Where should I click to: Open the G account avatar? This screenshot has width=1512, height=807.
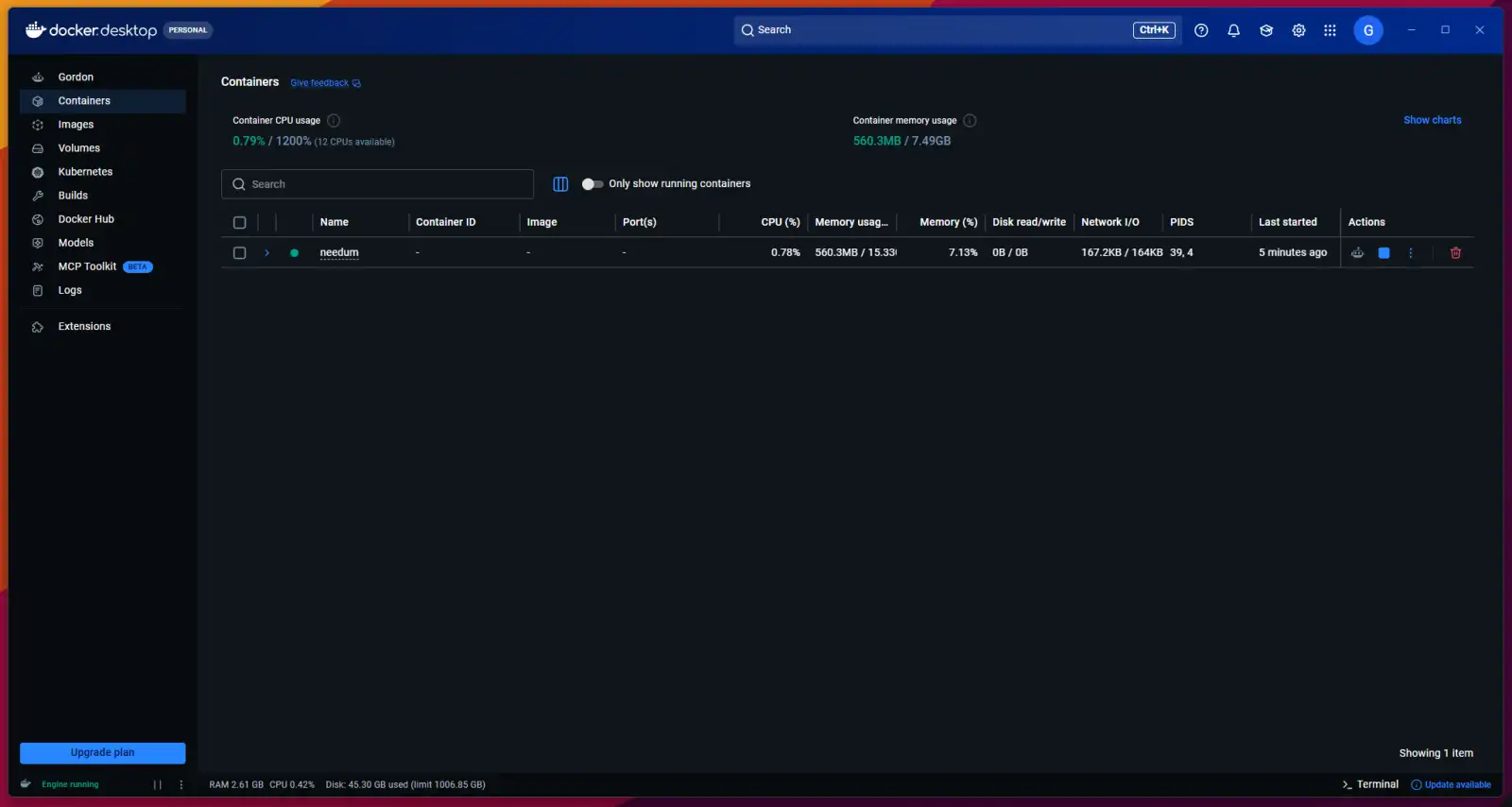click(x=1367, y=30)
